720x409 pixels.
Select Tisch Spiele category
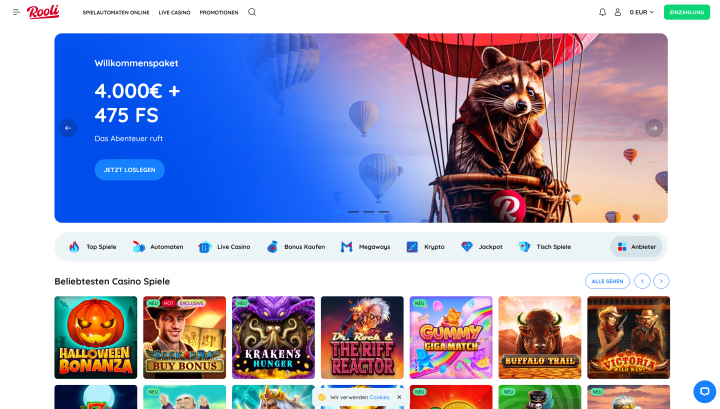(545, 247)
